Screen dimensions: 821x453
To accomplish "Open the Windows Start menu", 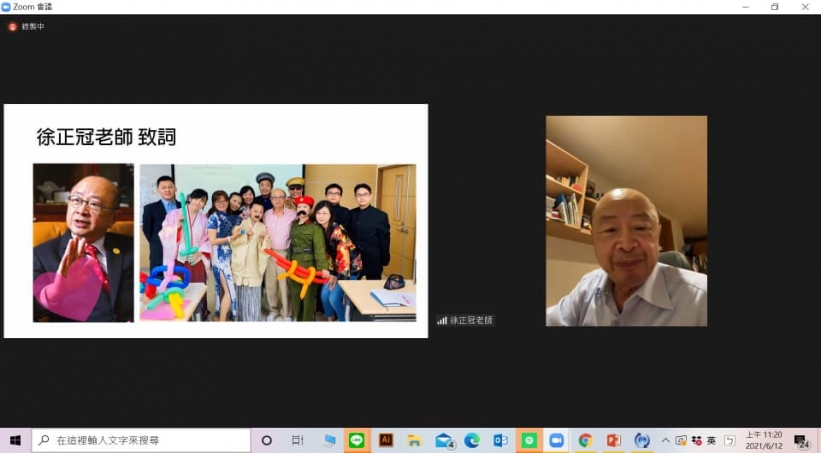I will [x=15, y=440].
